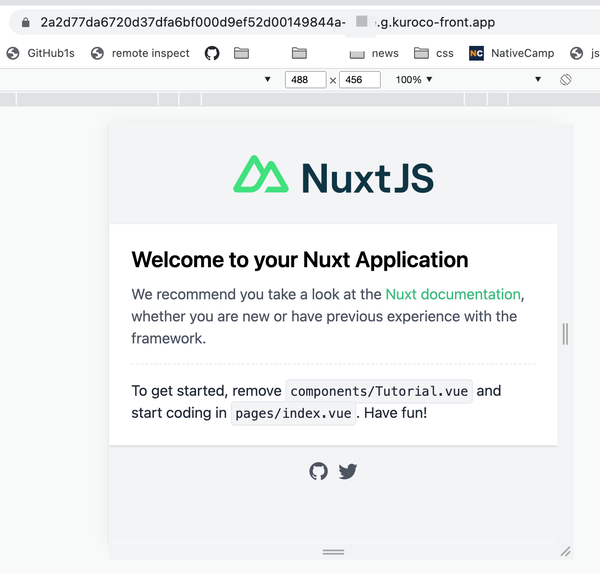Focus the viewport width field 488

point(305,80)
